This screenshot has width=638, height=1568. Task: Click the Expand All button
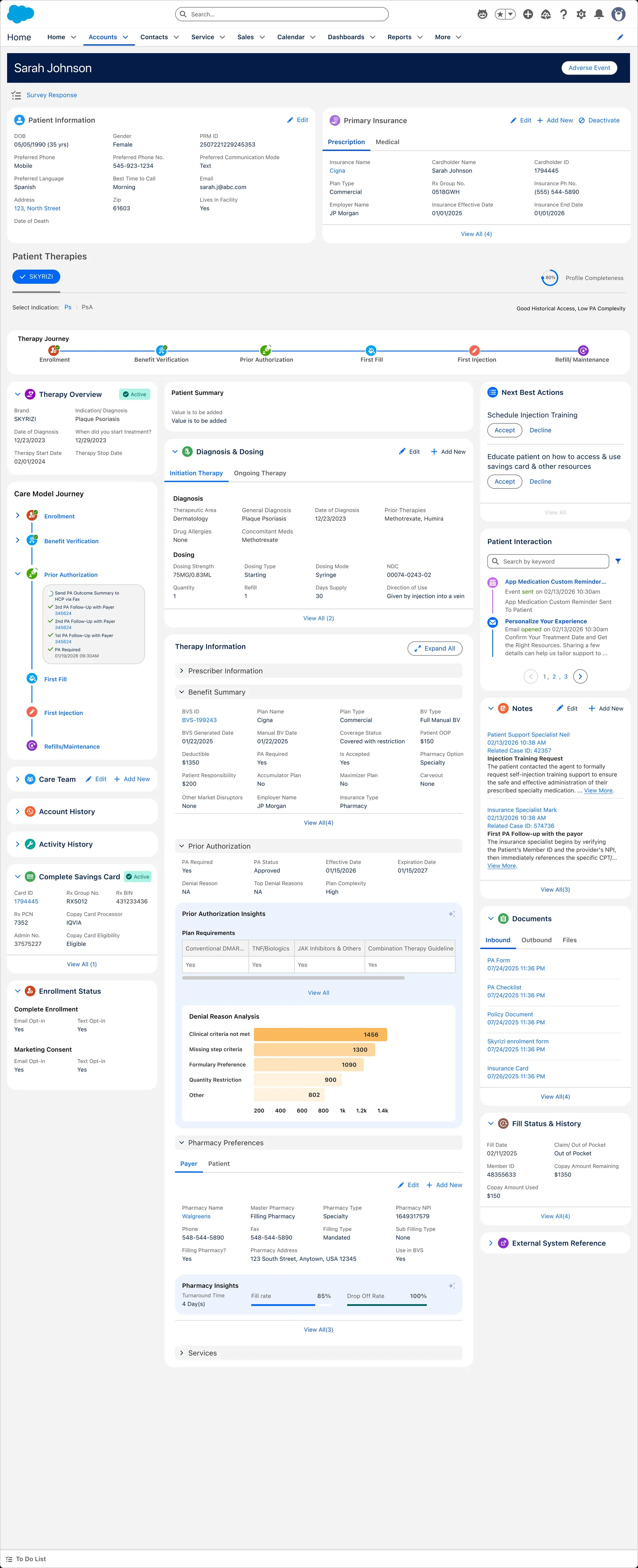click(435, 648)
